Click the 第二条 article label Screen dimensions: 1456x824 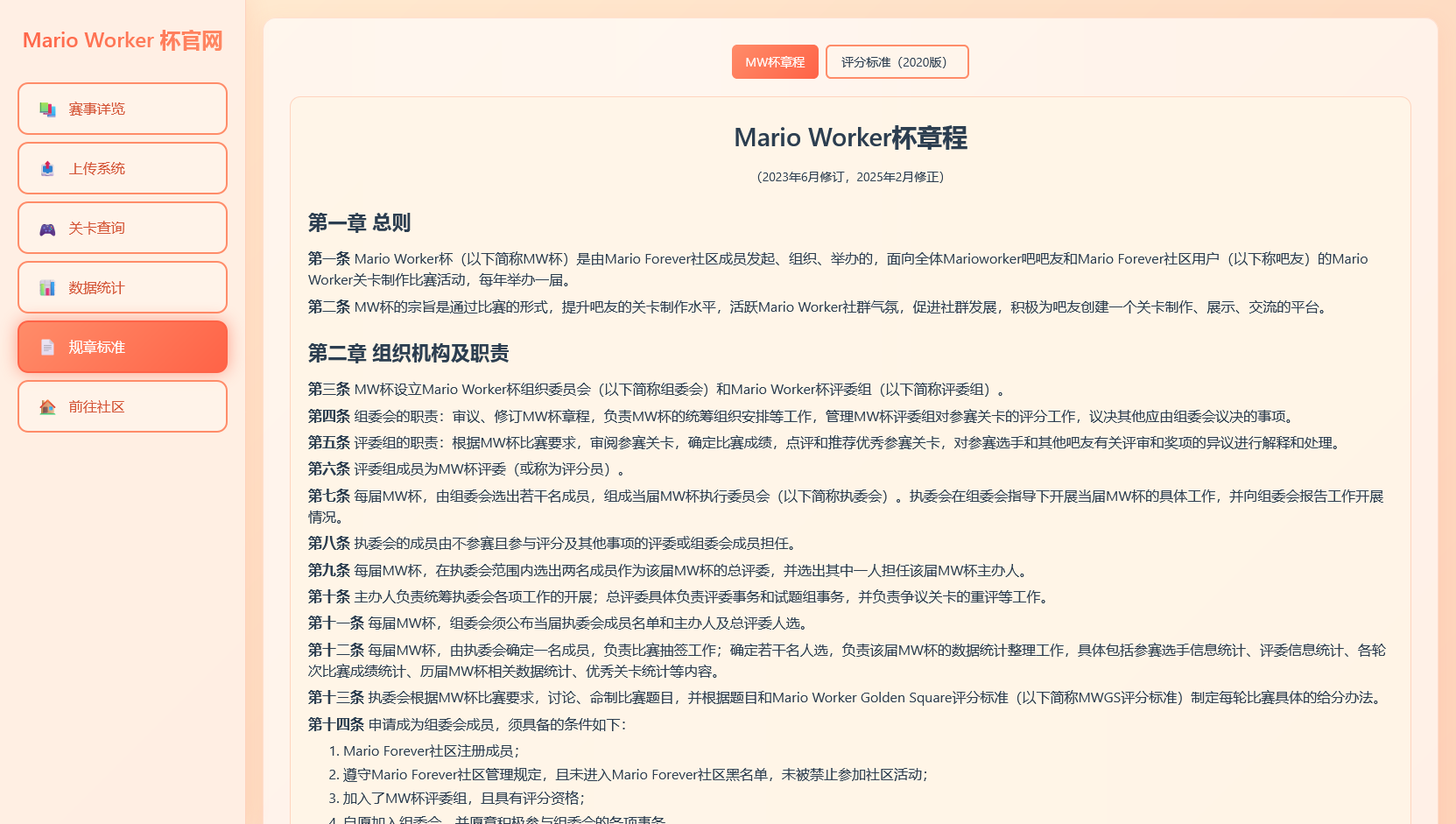tap(329, 306)
